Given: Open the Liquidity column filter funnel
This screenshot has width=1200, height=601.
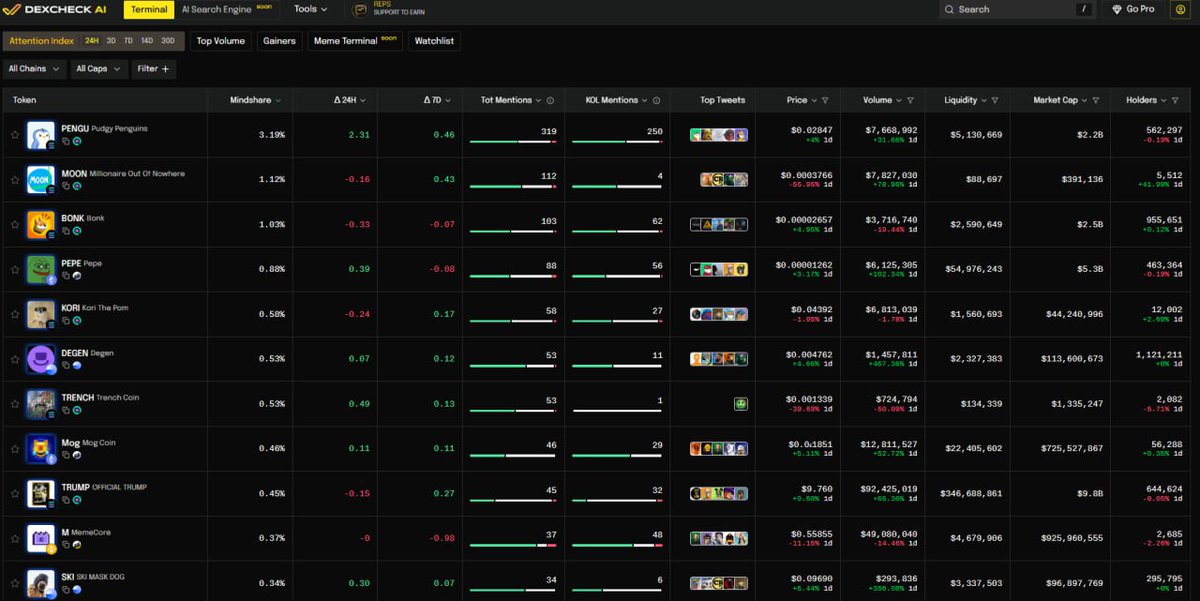Looking at the screenshot, I should point(995,100).
